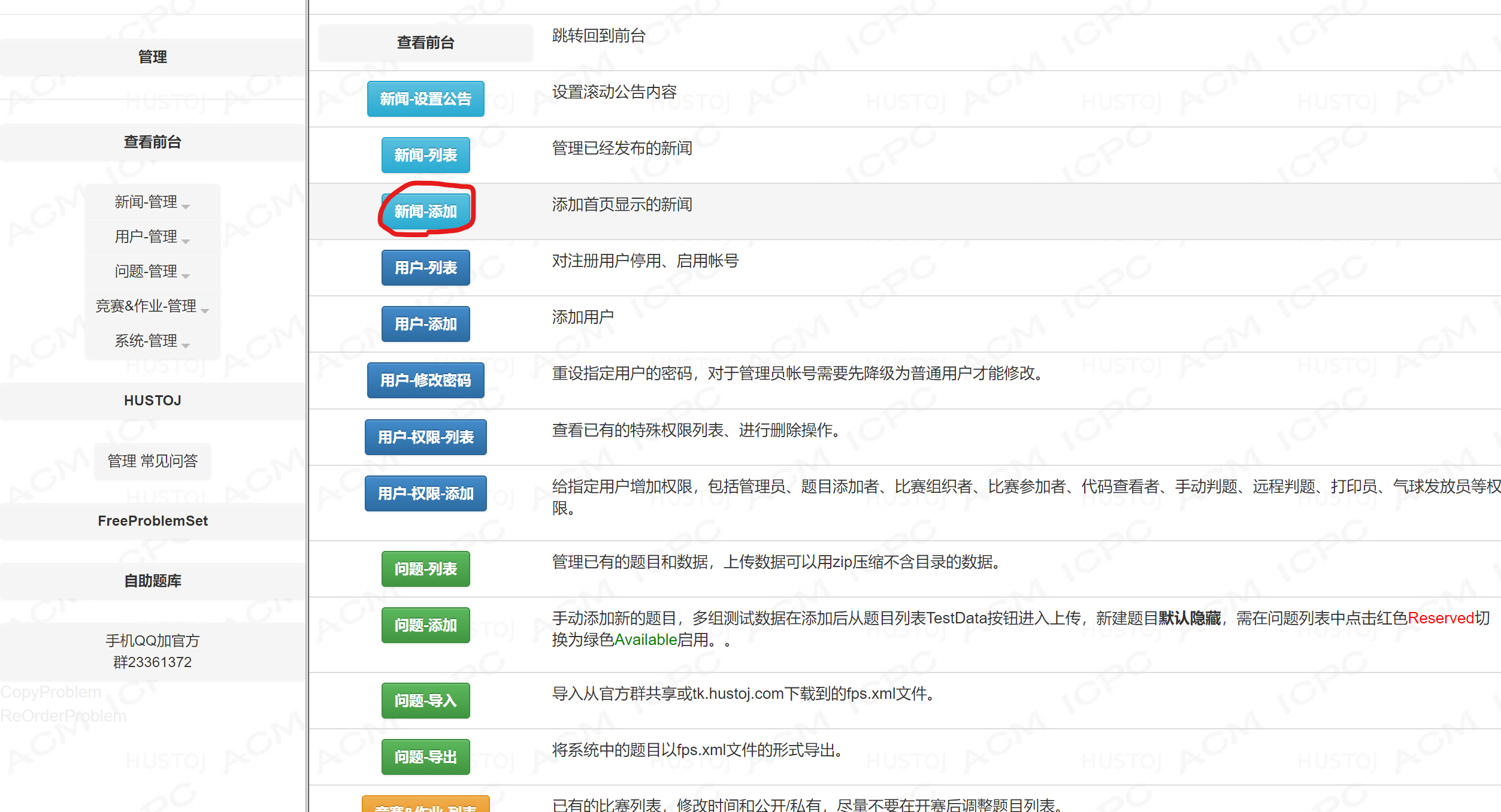The height and width of the screenshot is (812, 1501).
Task: Click the 用户-添加 button
Action: point(426,324)
